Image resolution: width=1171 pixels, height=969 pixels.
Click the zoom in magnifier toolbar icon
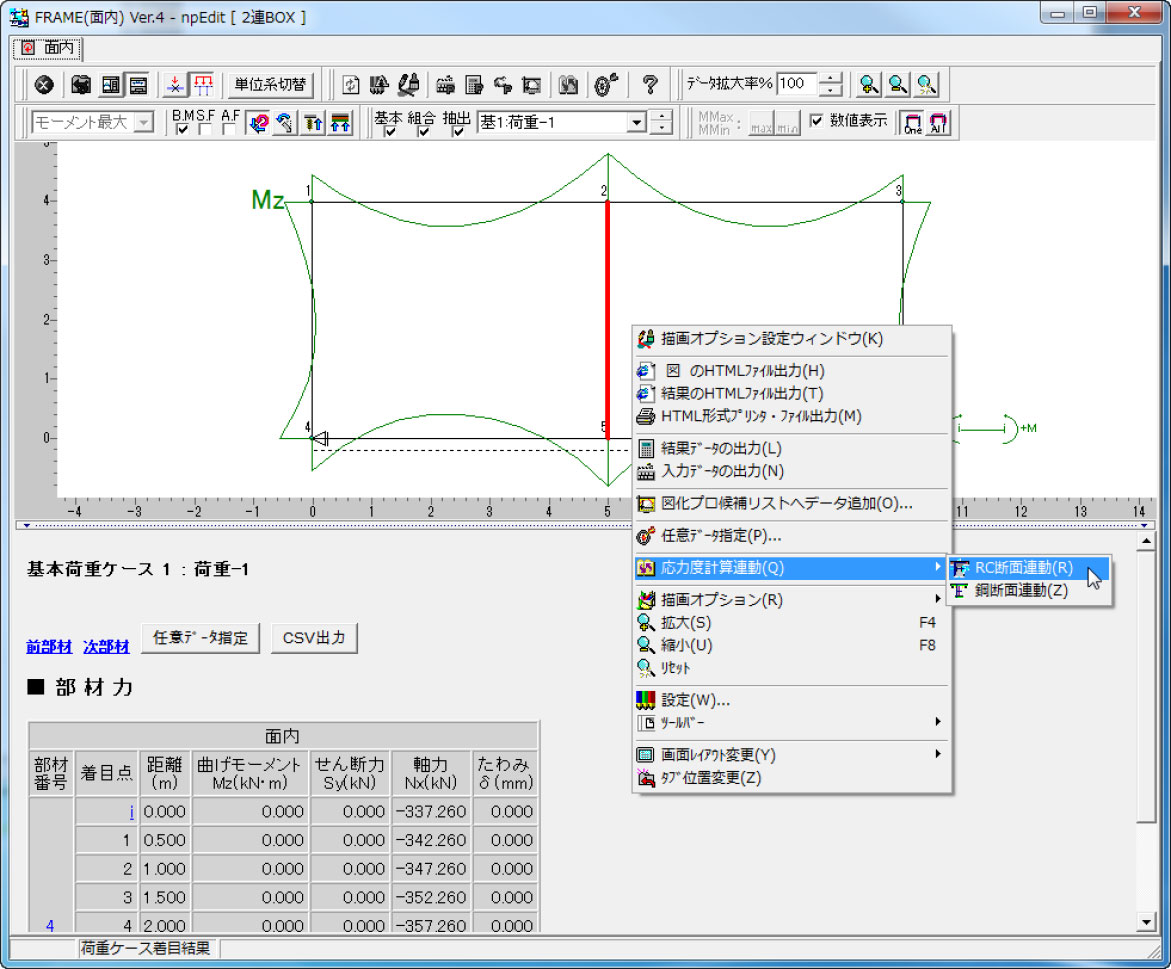(x=869, y=85)
